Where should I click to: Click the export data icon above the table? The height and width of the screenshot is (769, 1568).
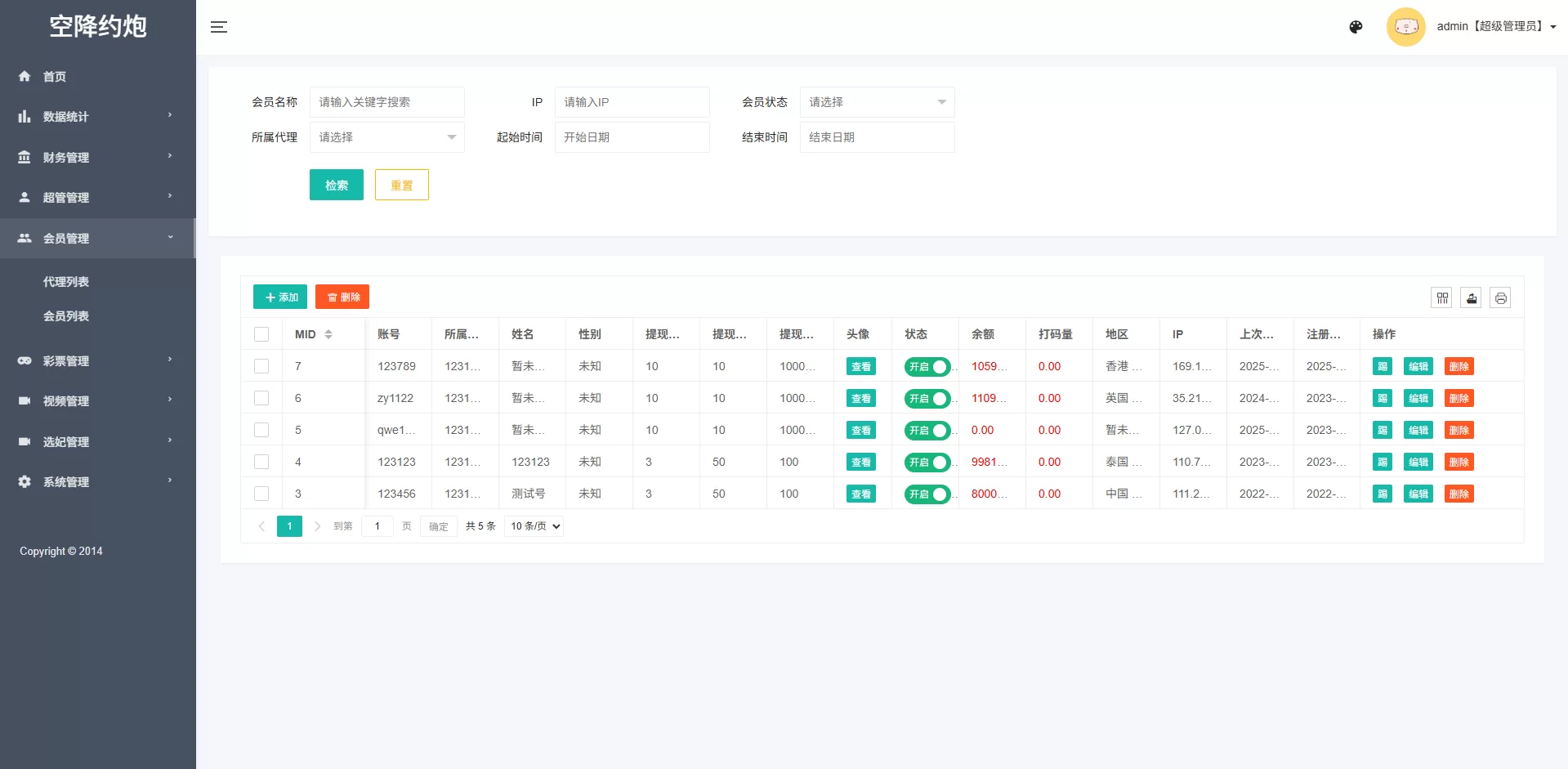coord(1471,297)
